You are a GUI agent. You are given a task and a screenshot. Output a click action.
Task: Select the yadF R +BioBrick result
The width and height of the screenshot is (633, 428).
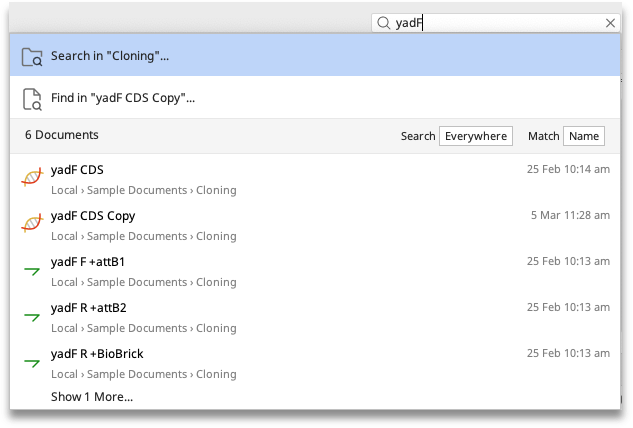coord(315,364)
